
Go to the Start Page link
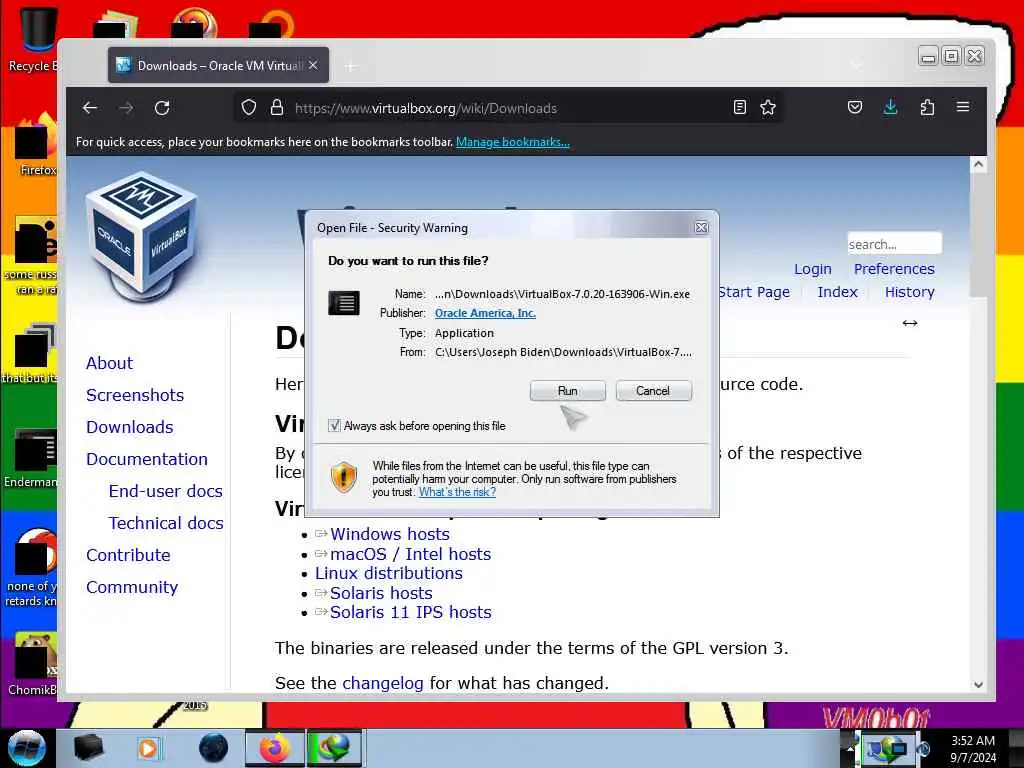[x=754, y=292]
